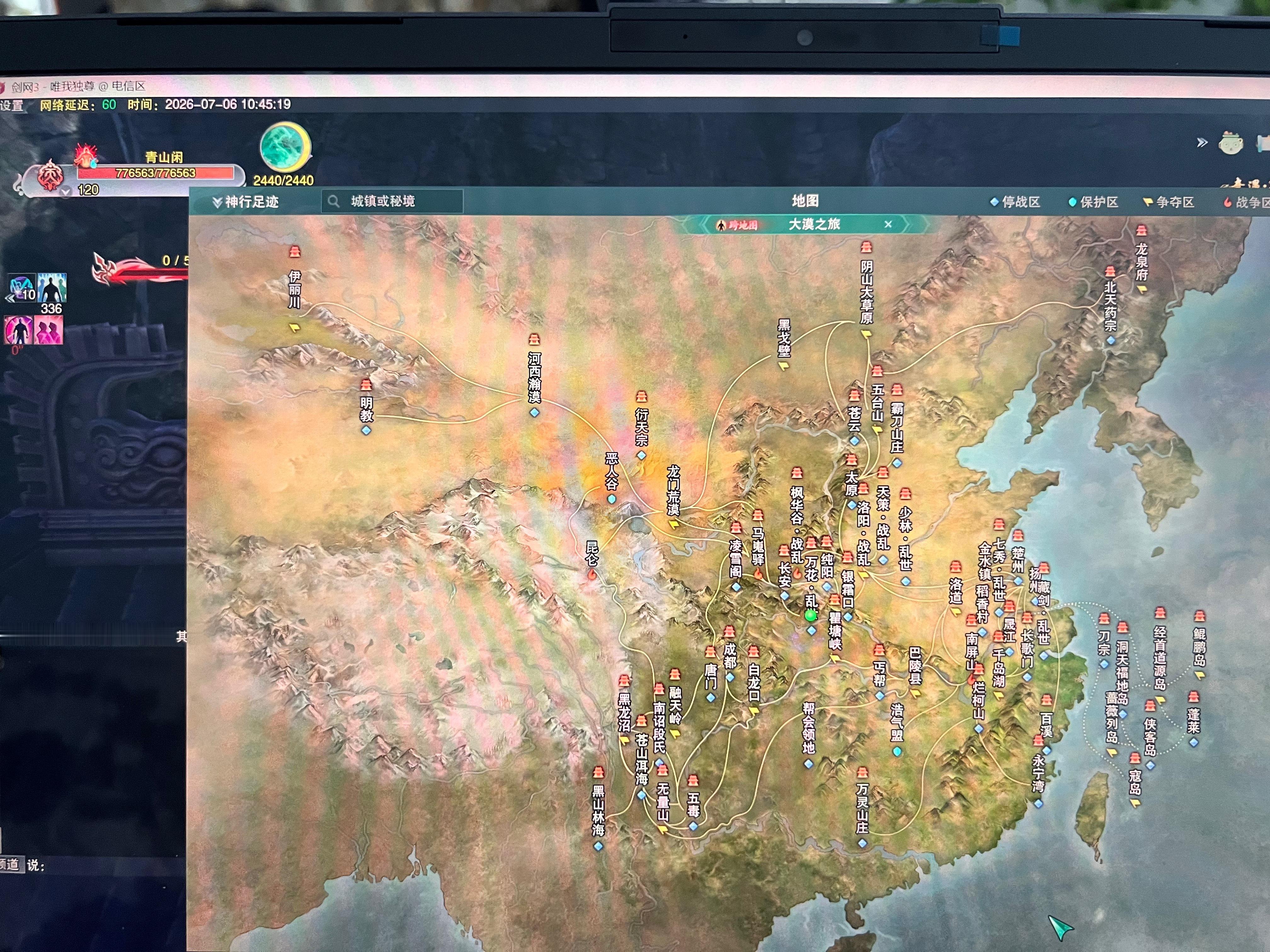Click the red health bar 776563/776563
The height and width of the screenshot is (952, 1270).
tap(156, 173)
